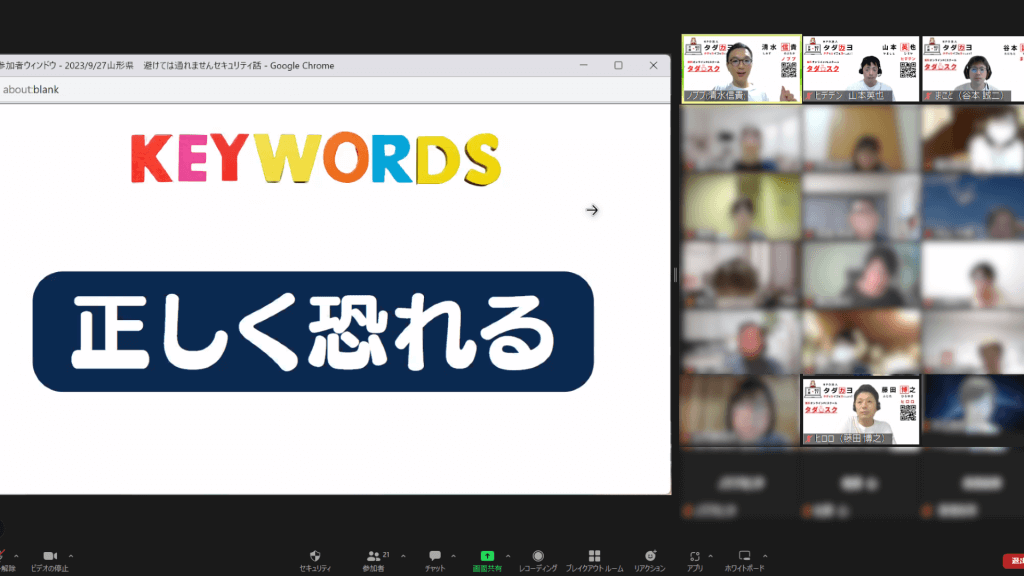The height and width of the screenshot is (576, 1024).
Task: Open the 参加者 (Participants) panel
Action: coord(373,556)
